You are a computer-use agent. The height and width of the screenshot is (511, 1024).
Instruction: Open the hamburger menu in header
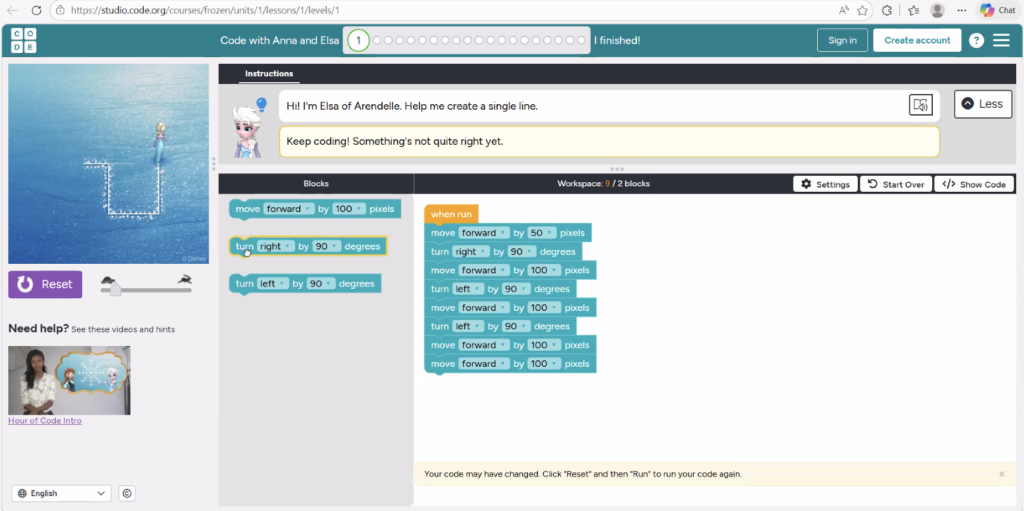click(x=1001, y=40)
